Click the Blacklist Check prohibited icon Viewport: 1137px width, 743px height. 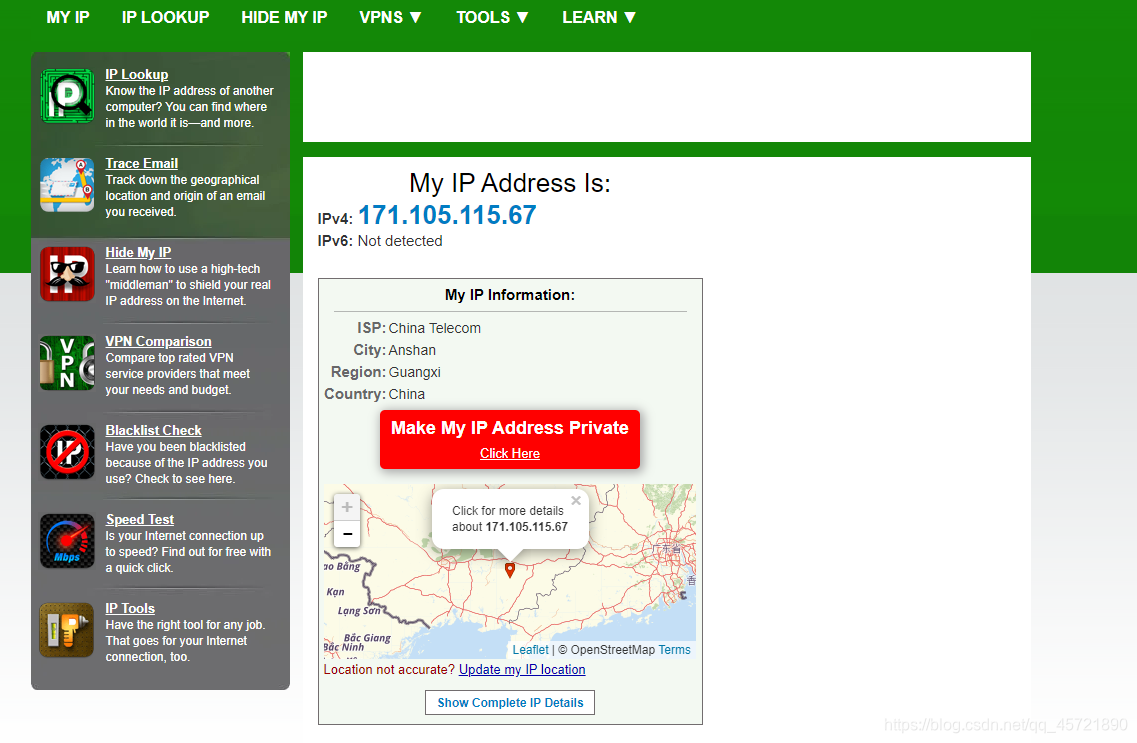point(67,452)
